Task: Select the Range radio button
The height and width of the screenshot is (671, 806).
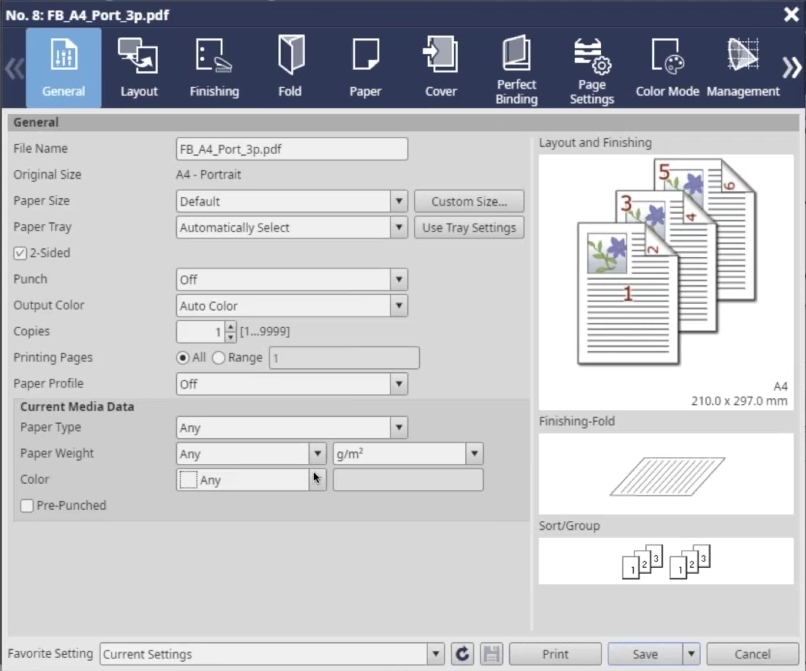Action: [x=219, y=358]
